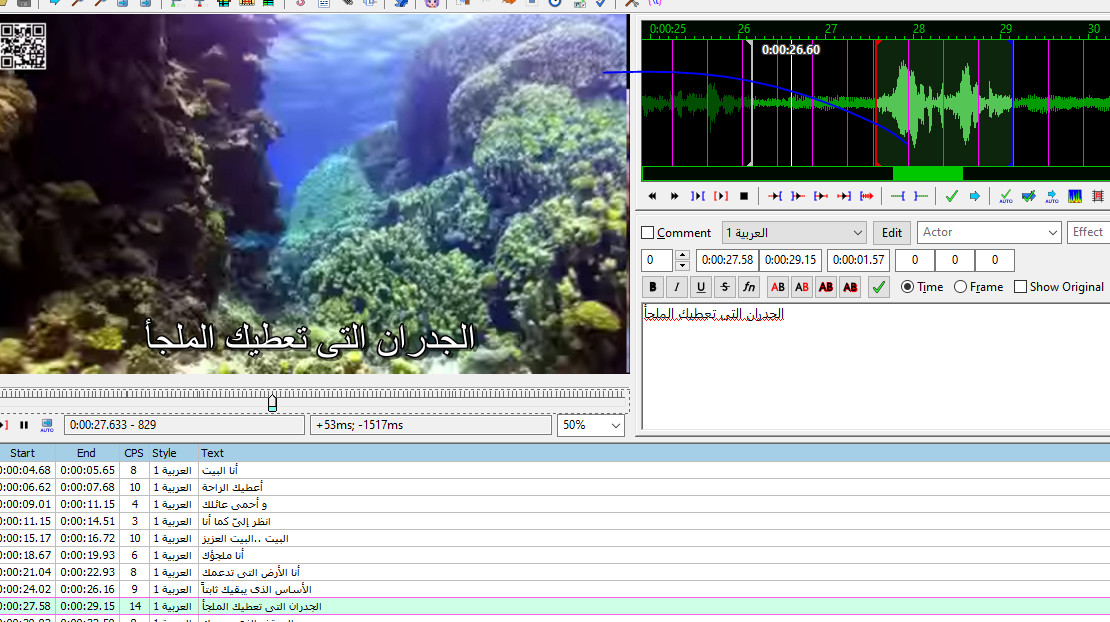Image resolution: width=1110 pixels, height=622 pixels.
Task: Decrease layer number with down stepper
Action: tap(682, 265)
